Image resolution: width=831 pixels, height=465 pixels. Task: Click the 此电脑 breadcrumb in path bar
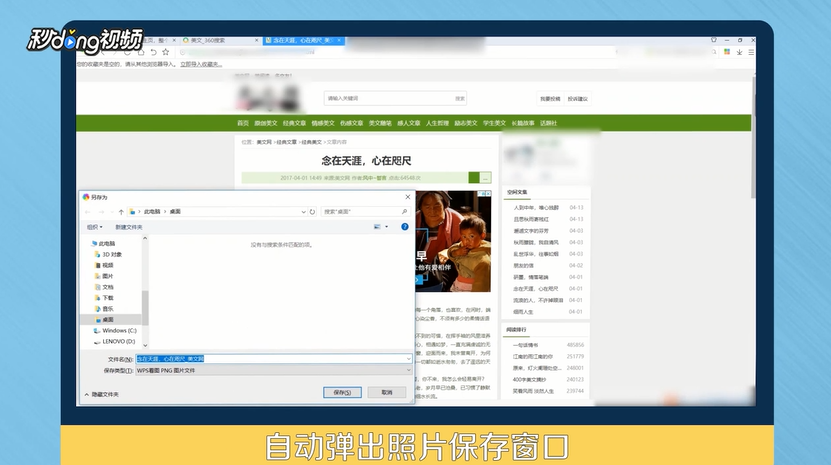tap(152, 212)
